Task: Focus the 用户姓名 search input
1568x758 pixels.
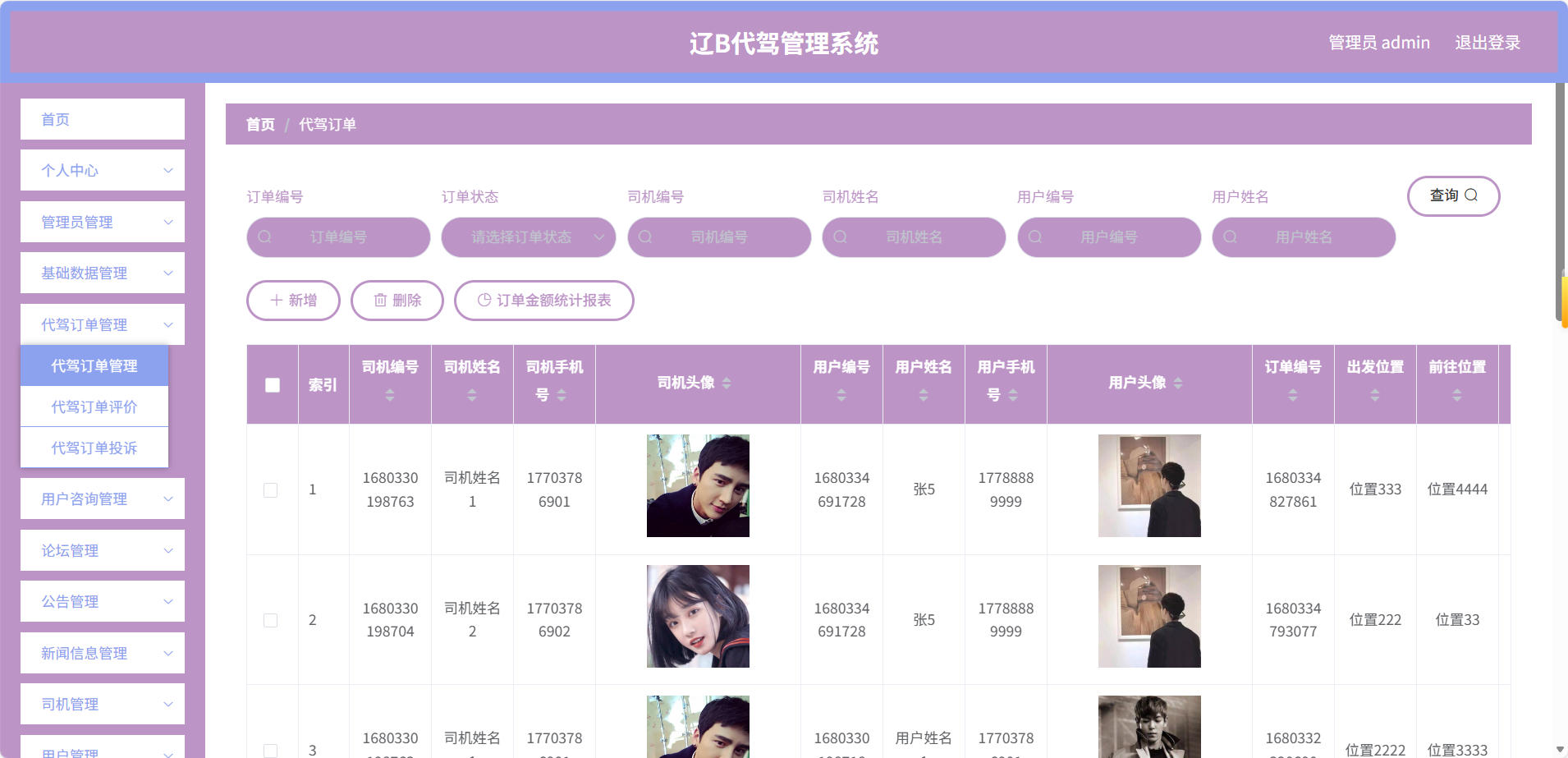Action: (1304, 237)
